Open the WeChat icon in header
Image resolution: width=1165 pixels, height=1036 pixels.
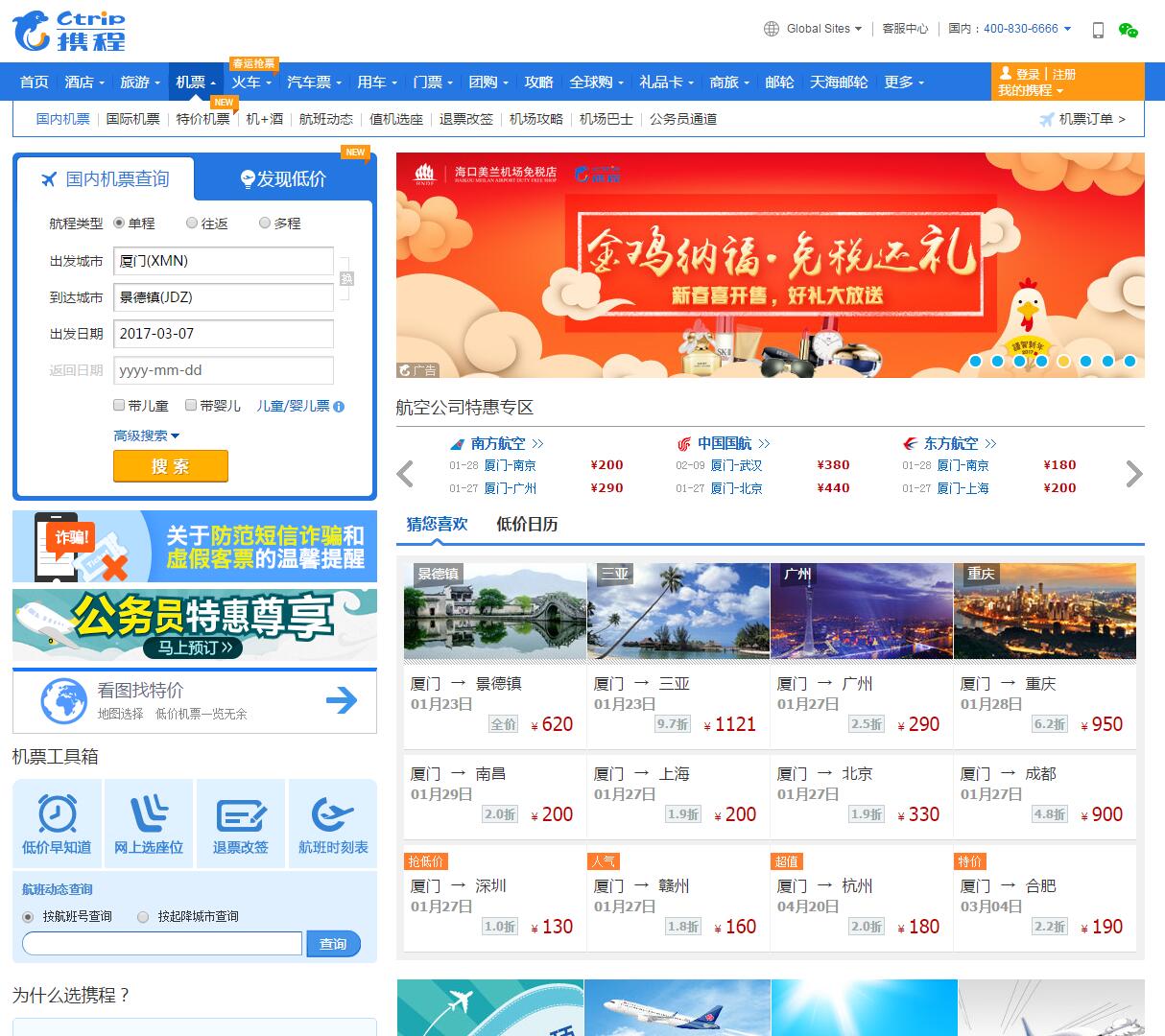tap(1129, 30)
